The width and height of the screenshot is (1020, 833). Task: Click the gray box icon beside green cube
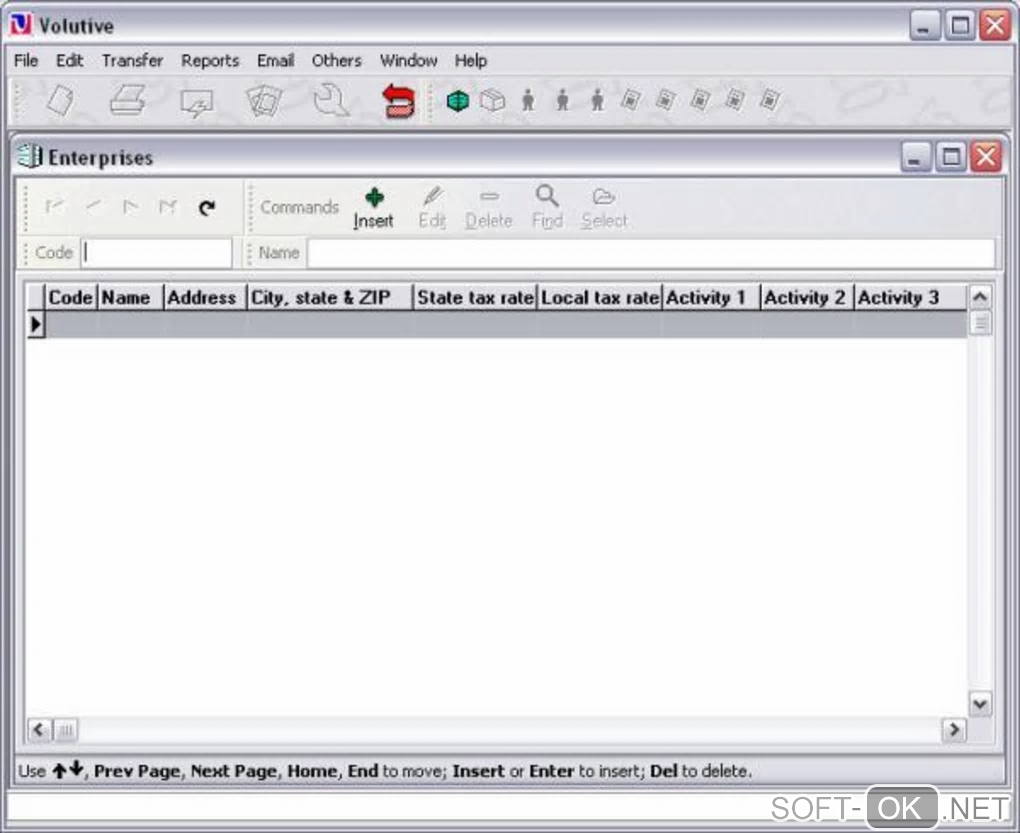[x=493, y=101]
